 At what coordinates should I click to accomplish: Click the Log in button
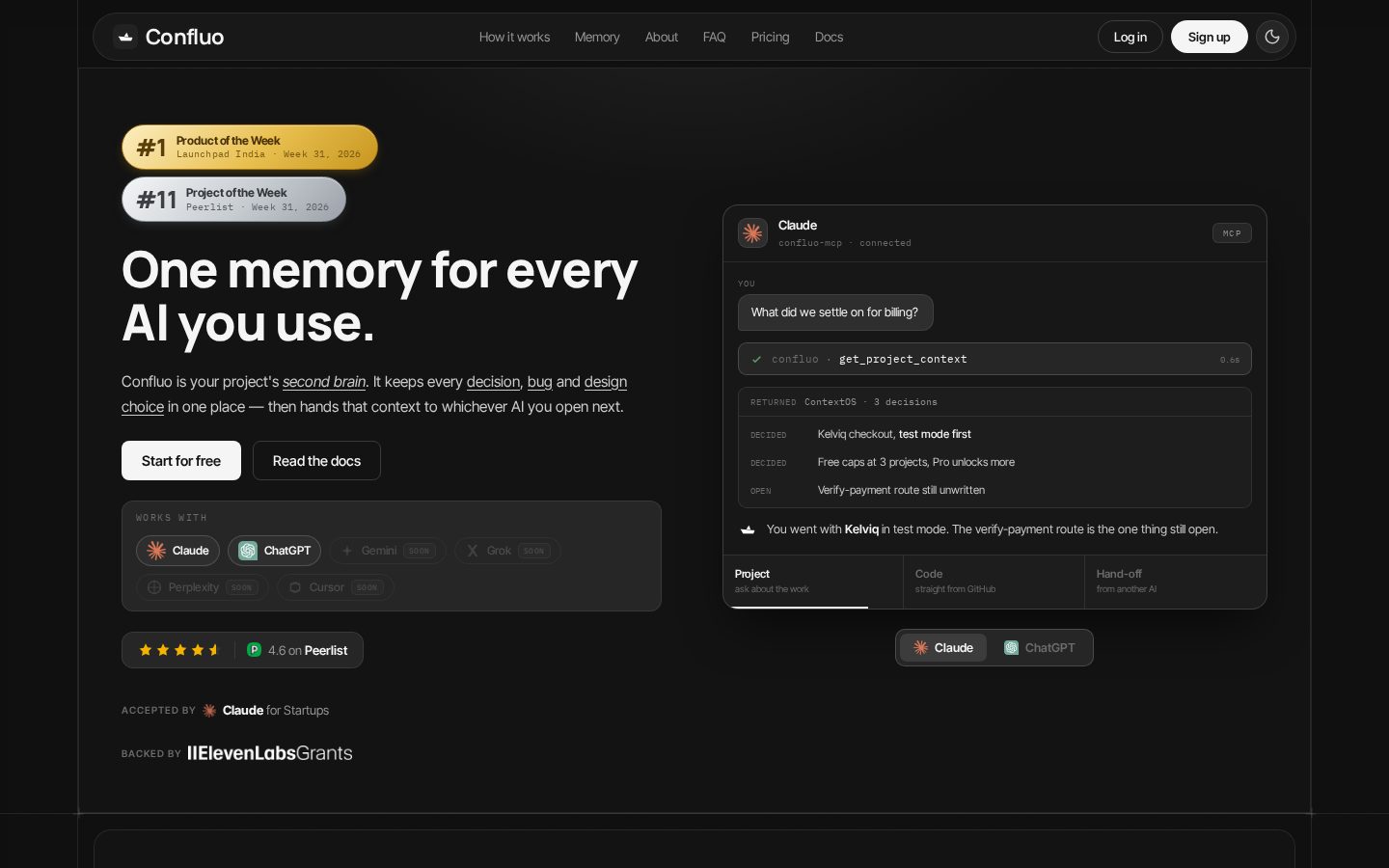(1130, 37)
